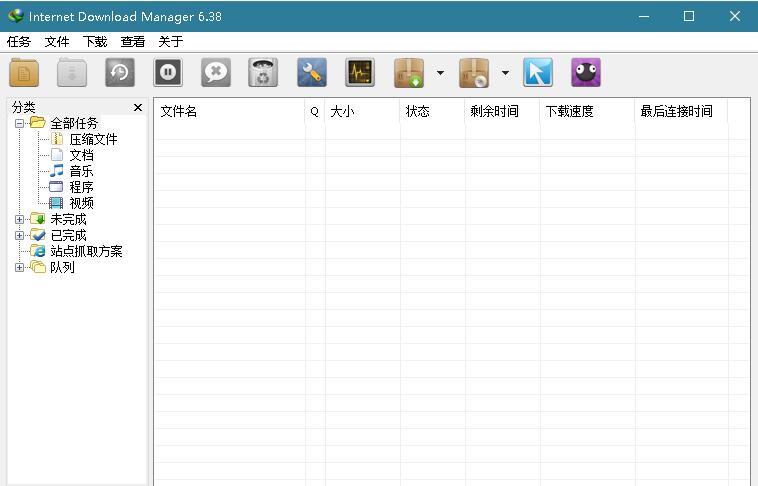Select the 压缩文件 category
Viewport: 758px width, 486px height.
click(x=93, y=139)
